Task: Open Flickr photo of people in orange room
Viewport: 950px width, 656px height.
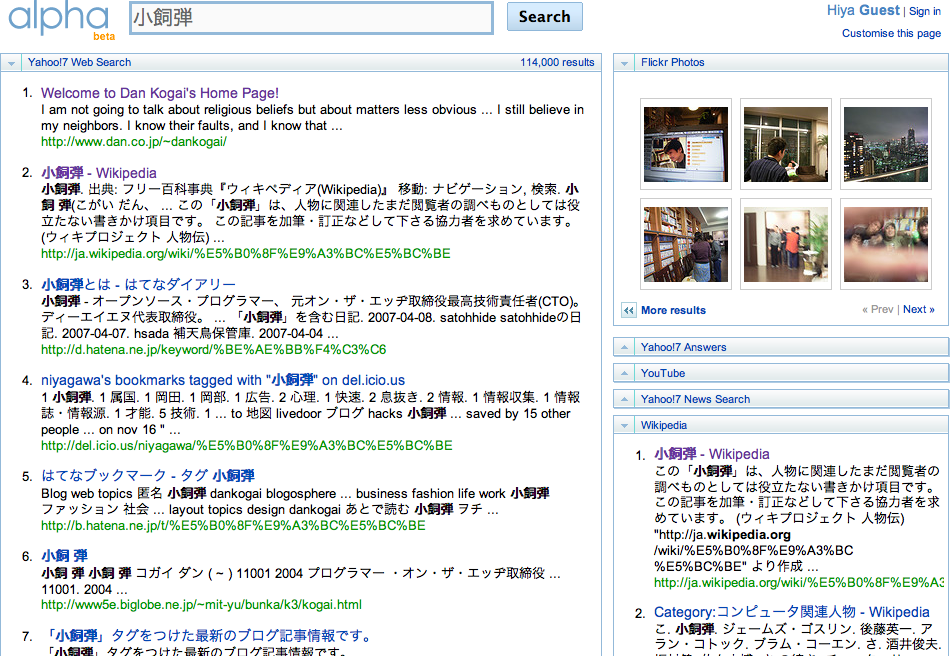Action: pos(786,244)
